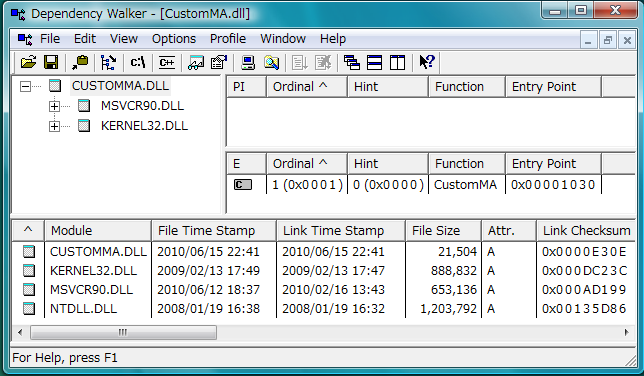Screen dimensions: 644x376
Task: Select NTDLL.DLL row in module list
Action: coord(324,308)
